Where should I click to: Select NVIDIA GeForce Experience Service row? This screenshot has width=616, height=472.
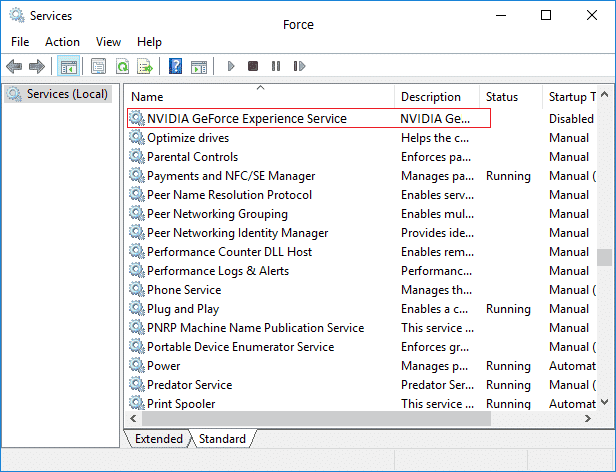tap(247, 118)
